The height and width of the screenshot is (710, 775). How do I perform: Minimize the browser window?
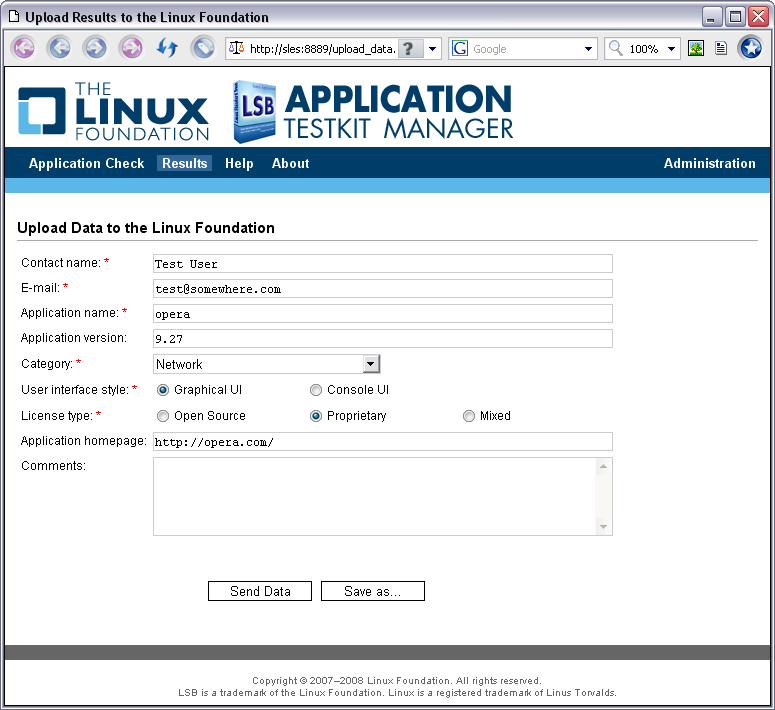click(711, 17)
